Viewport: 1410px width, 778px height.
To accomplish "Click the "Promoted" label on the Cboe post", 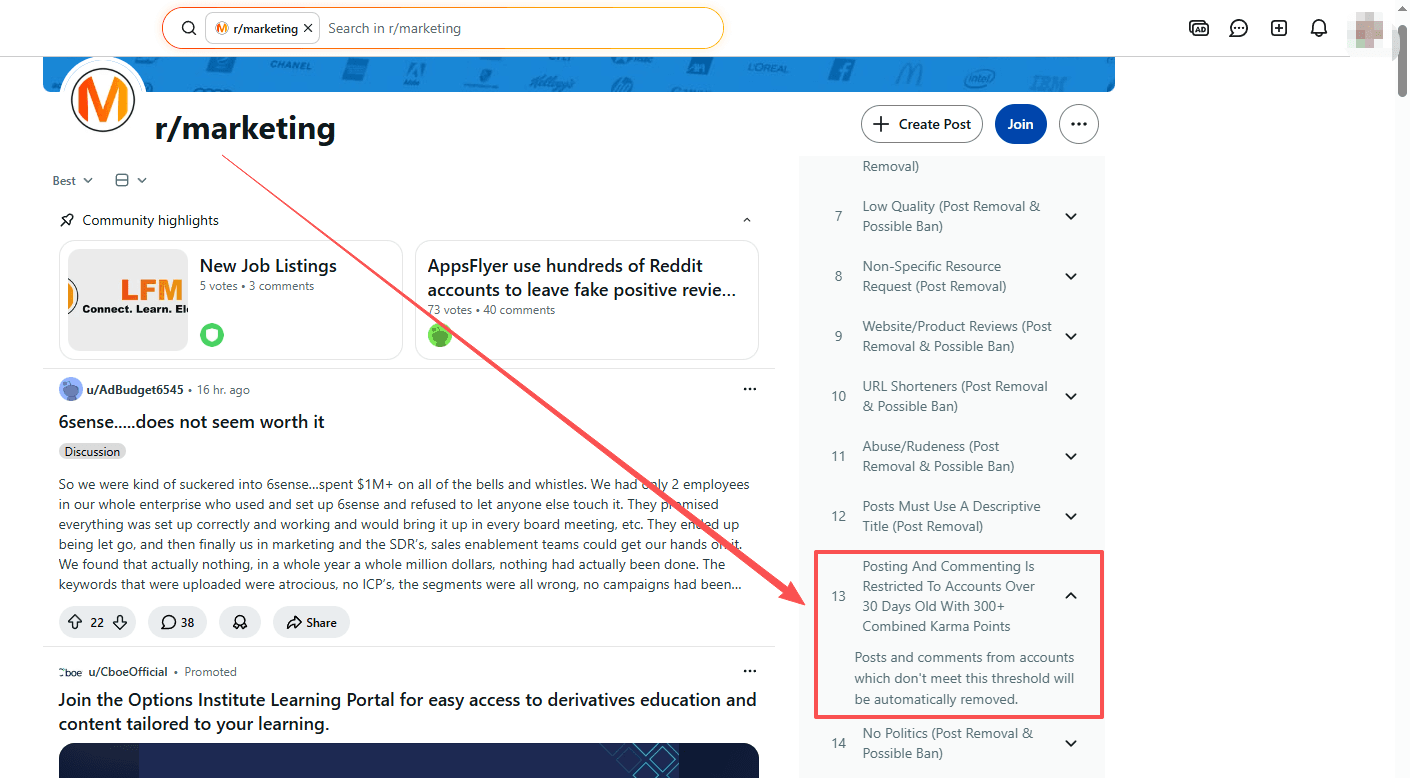I will click(210, 672).
